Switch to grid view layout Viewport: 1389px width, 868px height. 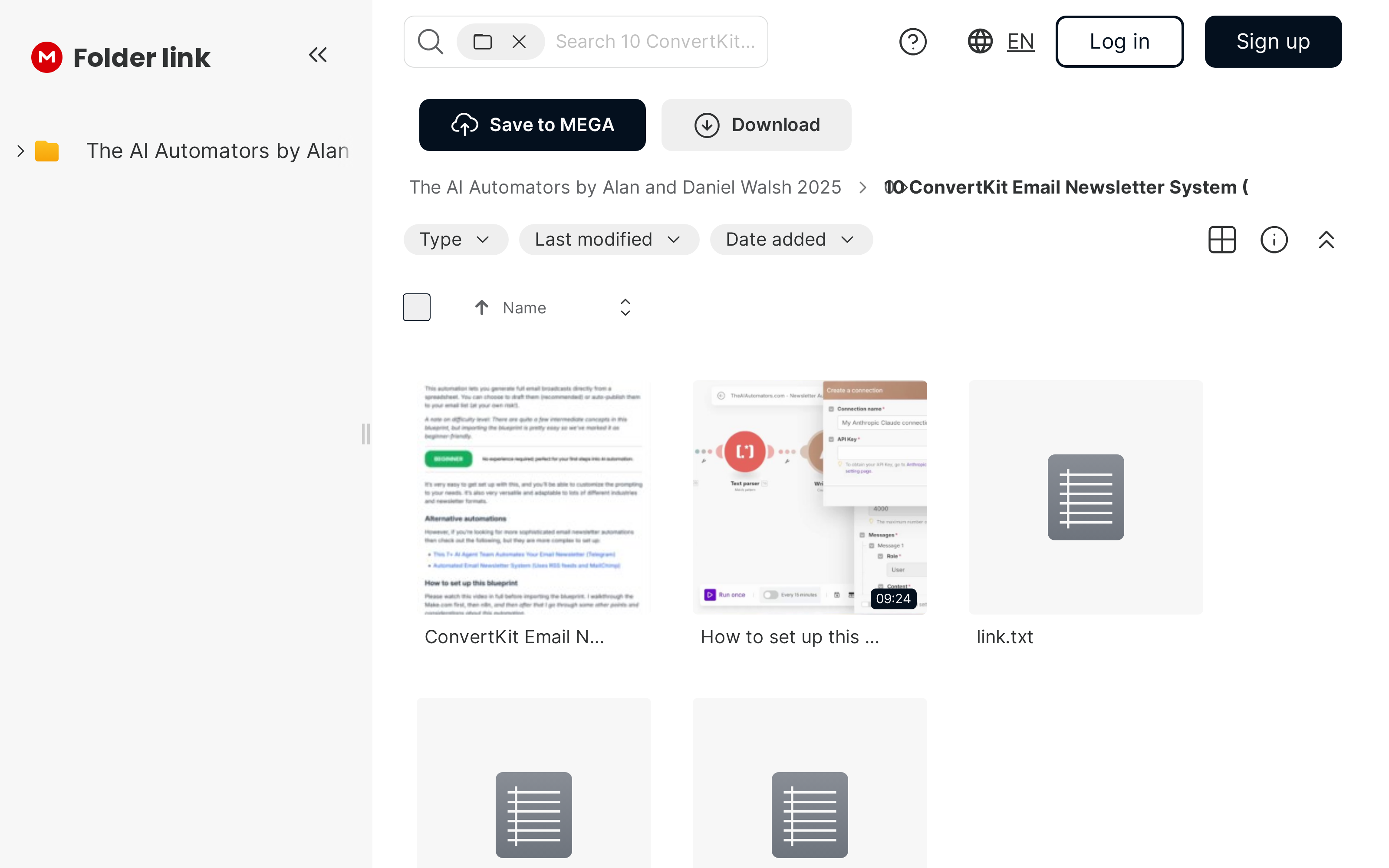[1222, 240]
